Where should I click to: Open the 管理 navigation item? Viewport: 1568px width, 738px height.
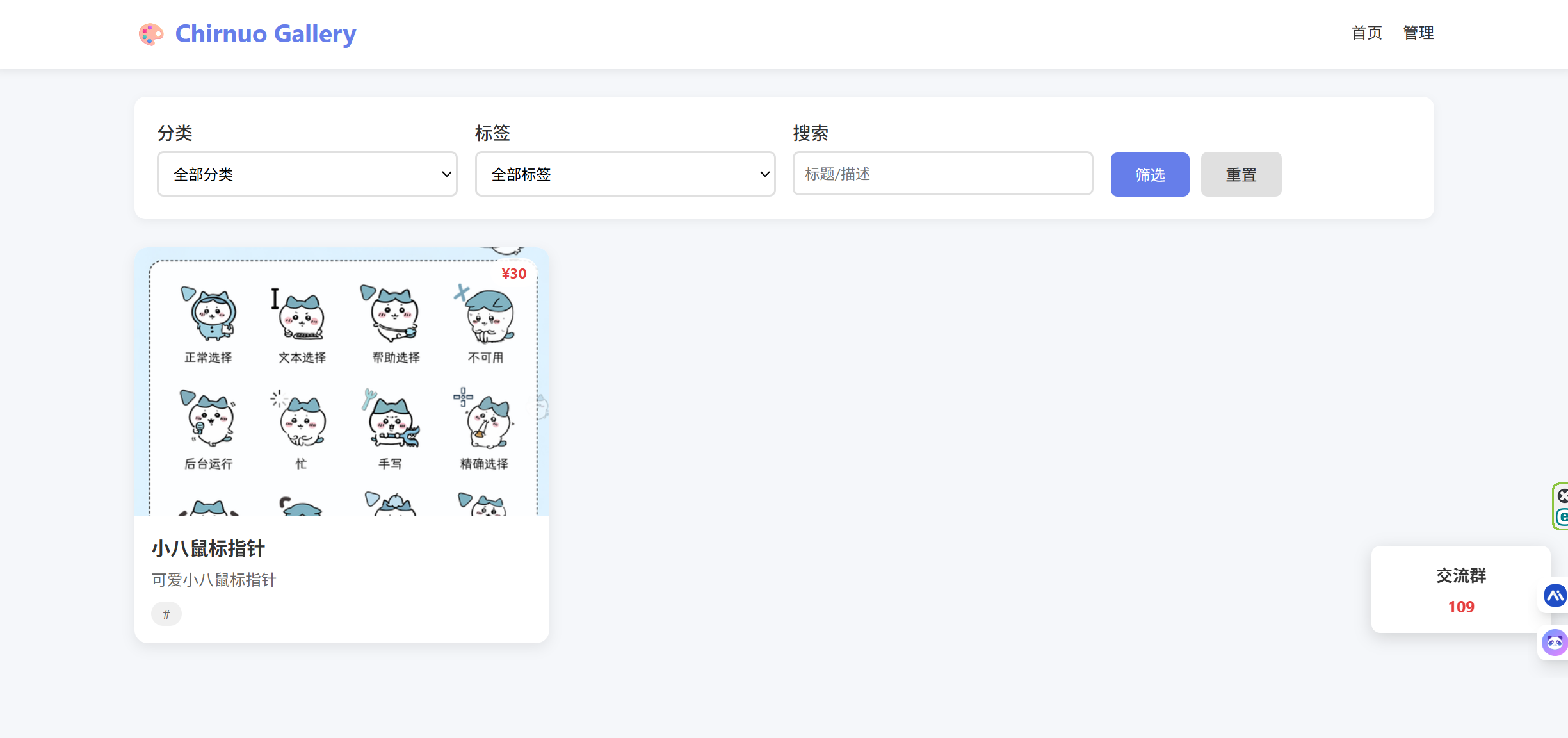point(1418,33)
